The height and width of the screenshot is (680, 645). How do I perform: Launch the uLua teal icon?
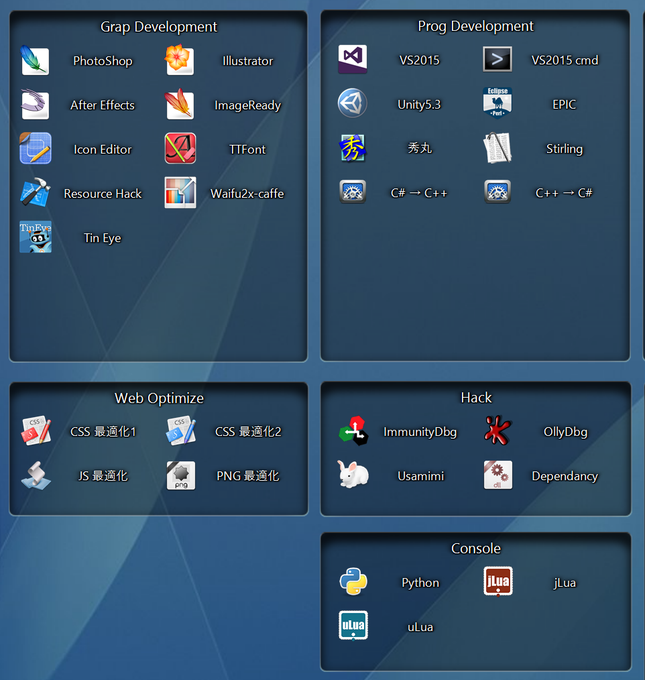(x=353, y=626)
